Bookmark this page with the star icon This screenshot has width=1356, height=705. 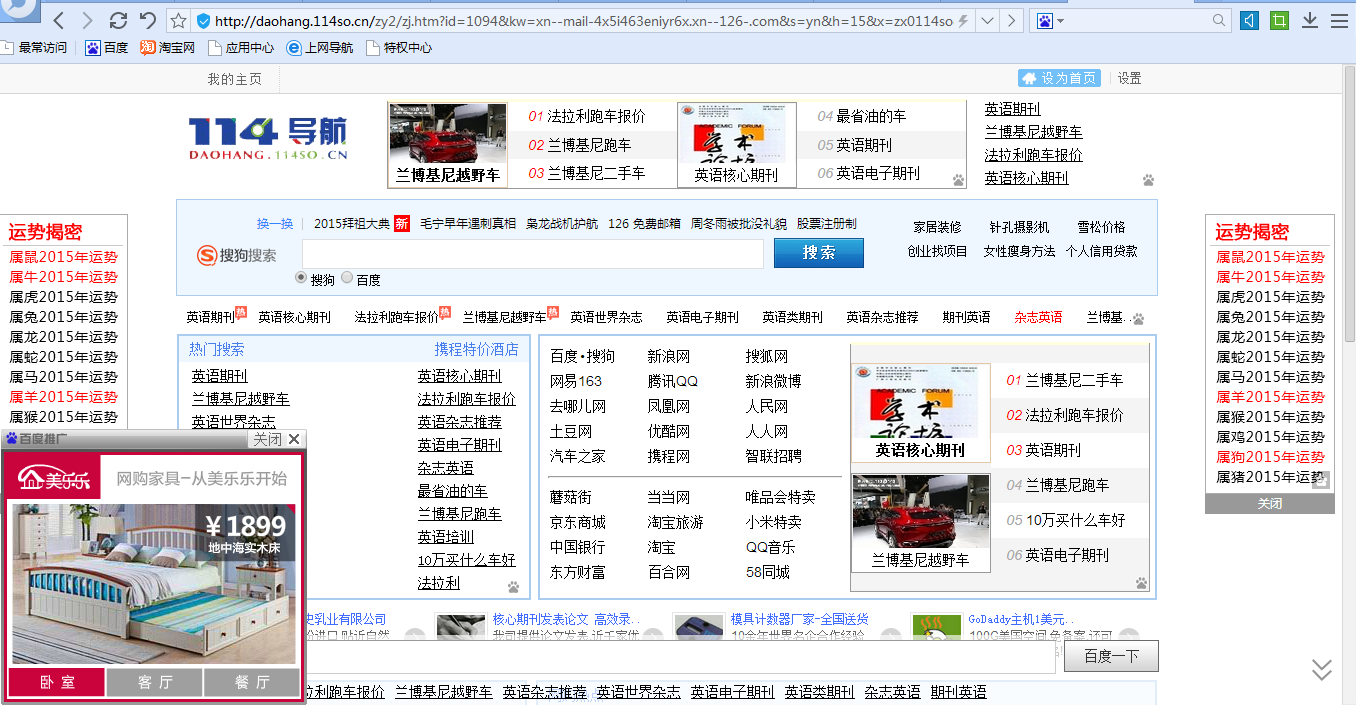pos(177,19)
